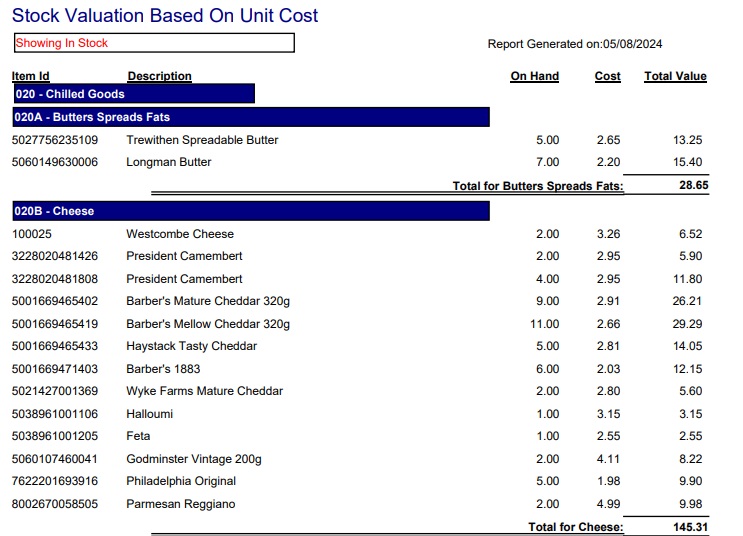Viewport: 743px width, 536px height.
Task: Click the 3.26 cost for Westcombe Cheese
Action: tap(608, 234)
